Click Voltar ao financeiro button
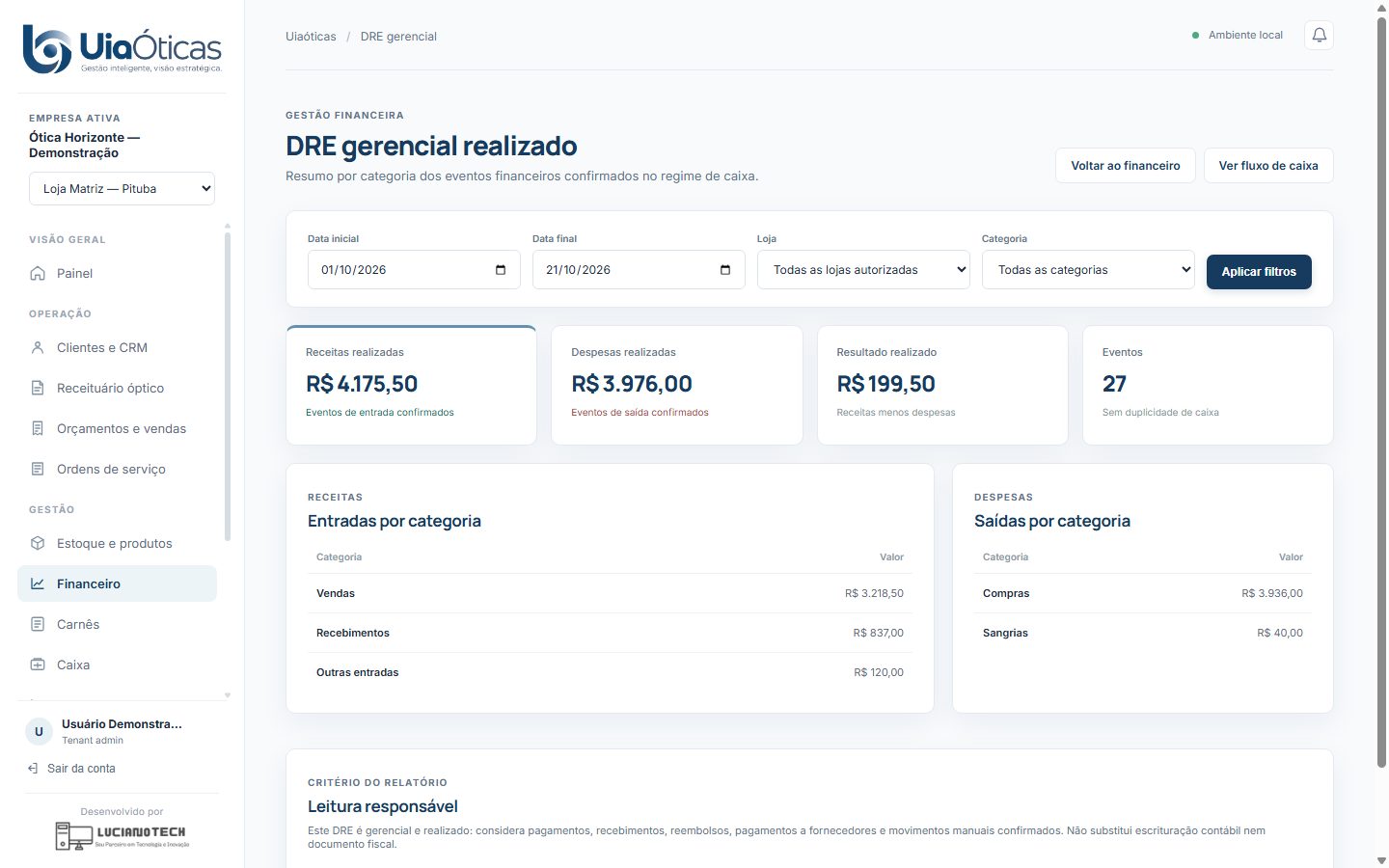This screenshot has height=868, width=1389. 1126,166
